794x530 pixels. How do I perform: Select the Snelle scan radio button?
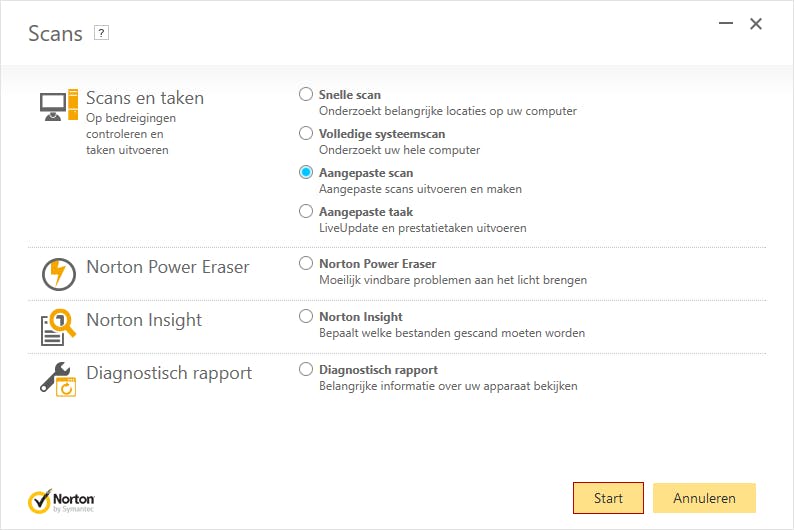pyautogui.click(x=306, y=94)
